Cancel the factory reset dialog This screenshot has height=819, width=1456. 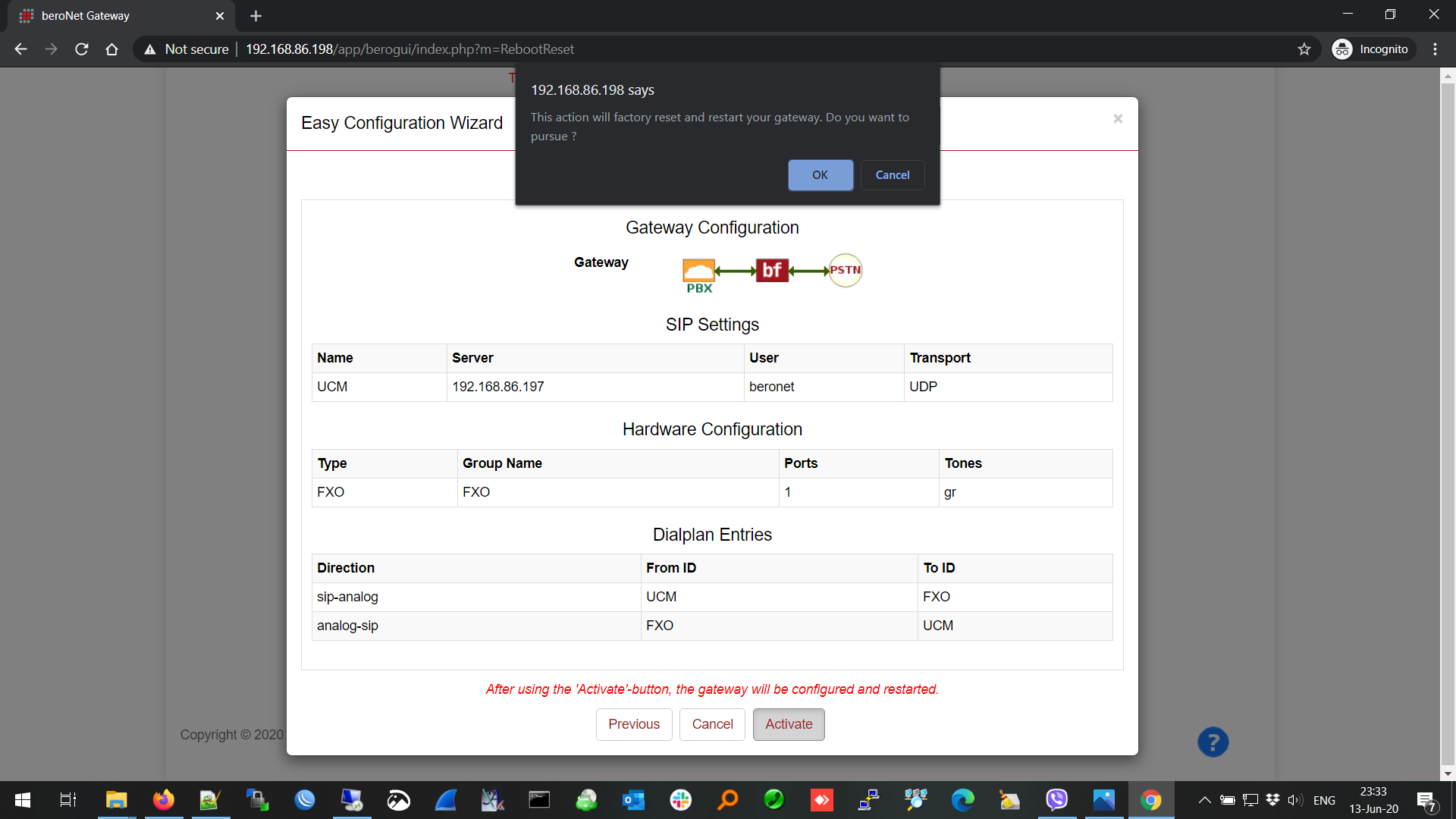(x=892, y=175)
